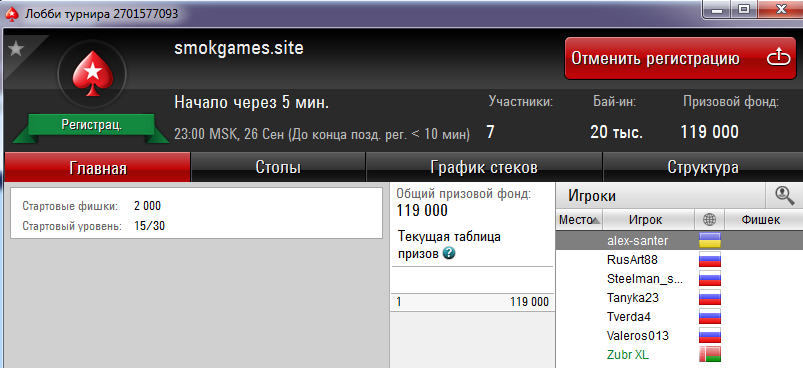Open the 'Структура' tab
803x368 pixels.
tap(703, 167)
